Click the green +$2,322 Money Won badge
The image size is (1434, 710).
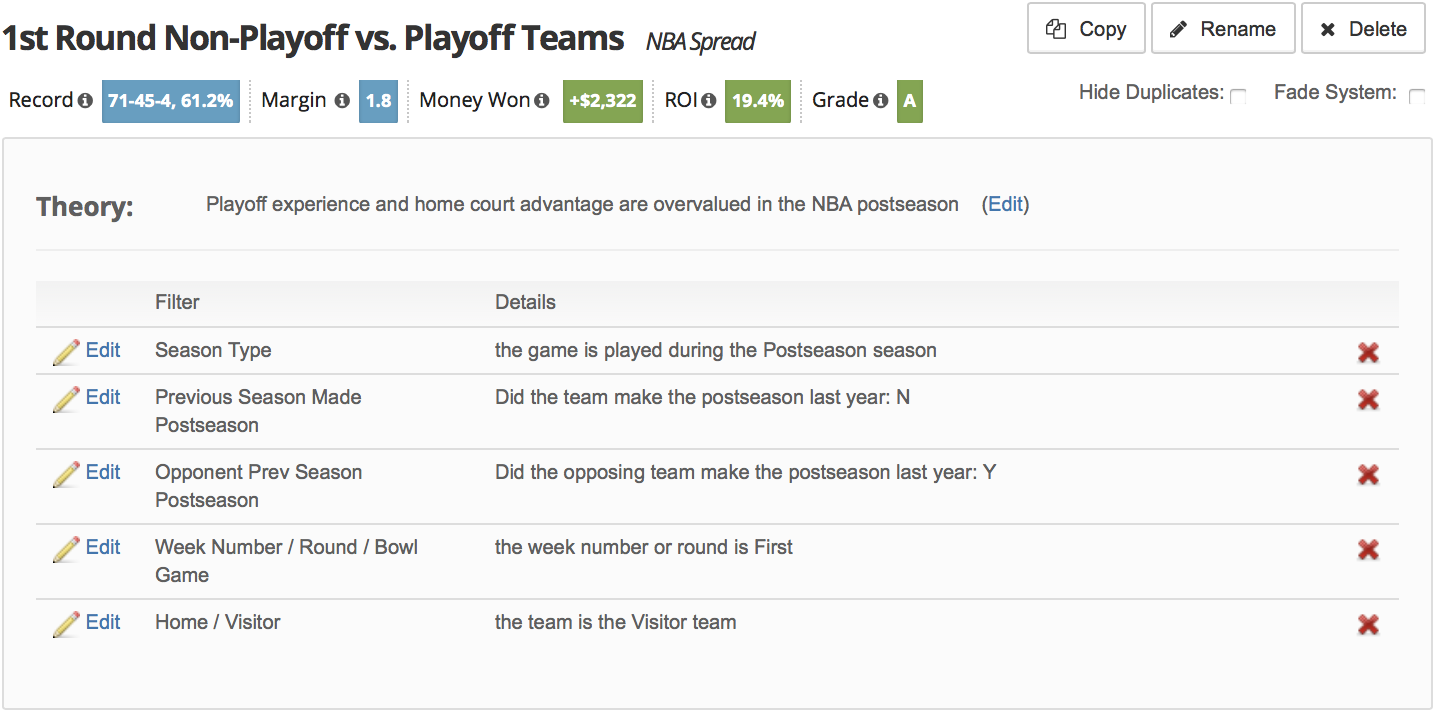coord(603,101)
